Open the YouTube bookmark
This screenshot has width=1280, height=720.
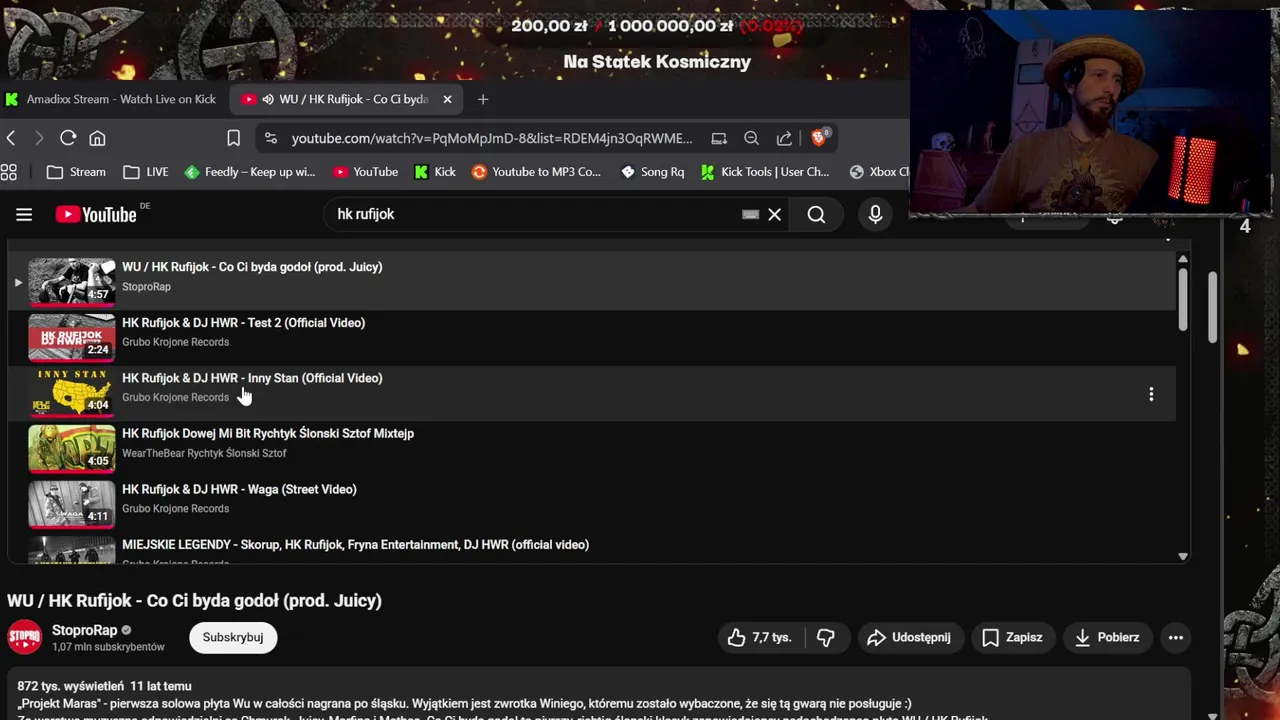(x=365, y=172)
